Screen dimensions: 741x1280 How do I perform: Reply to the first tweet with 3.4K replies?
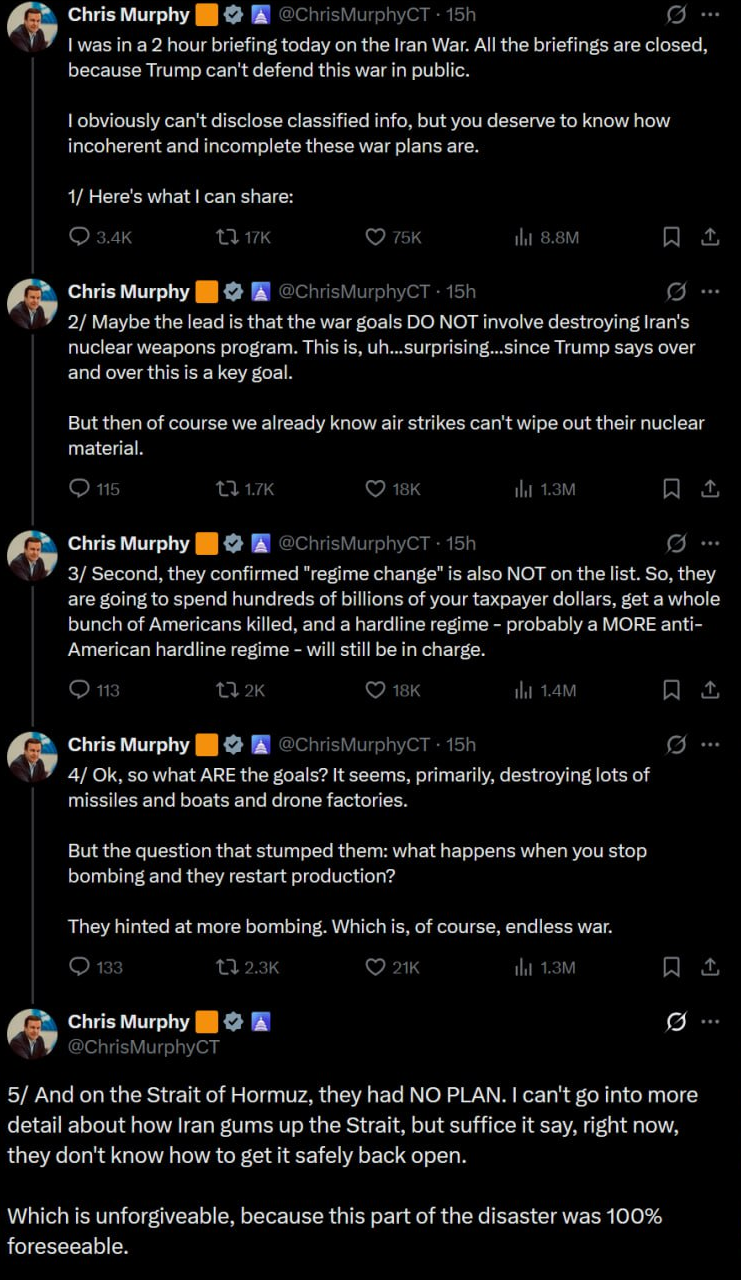point(80,237)
